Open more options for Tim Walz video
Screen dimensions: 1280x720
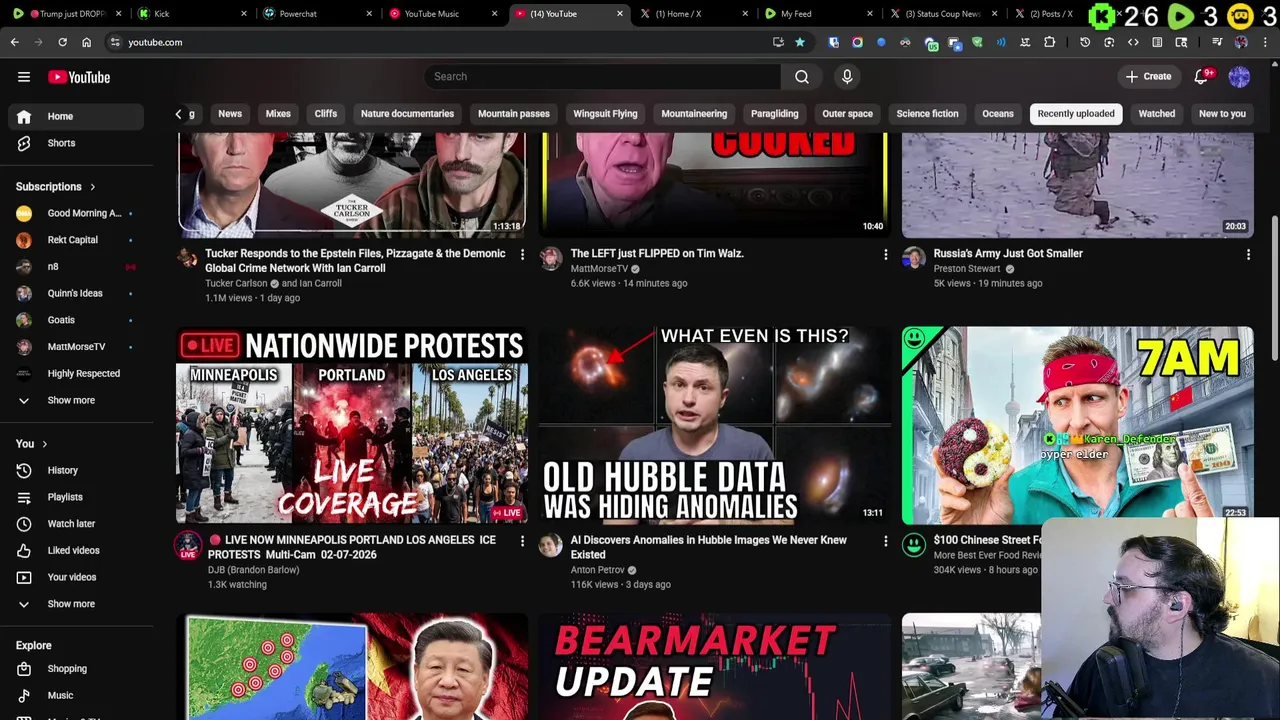tap(885, 255)
